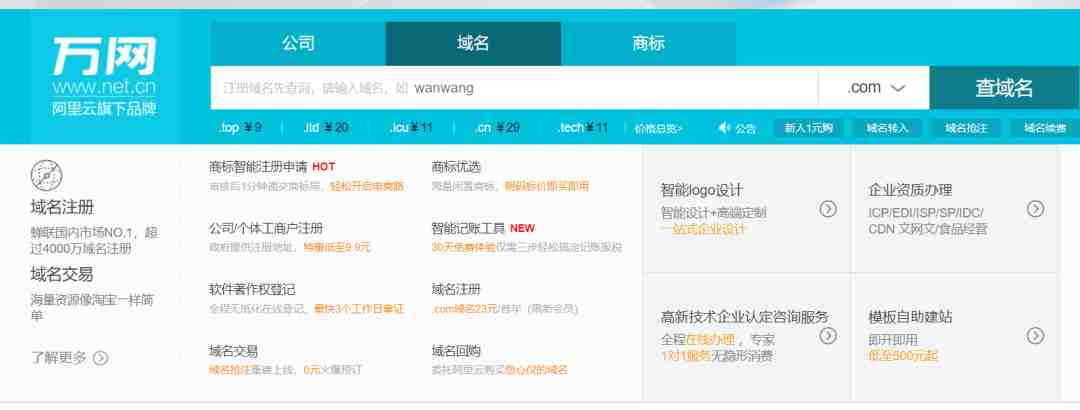Open the 商标优选 link
The height and width of the screenshot is (410, 1080).
point(456,167)
